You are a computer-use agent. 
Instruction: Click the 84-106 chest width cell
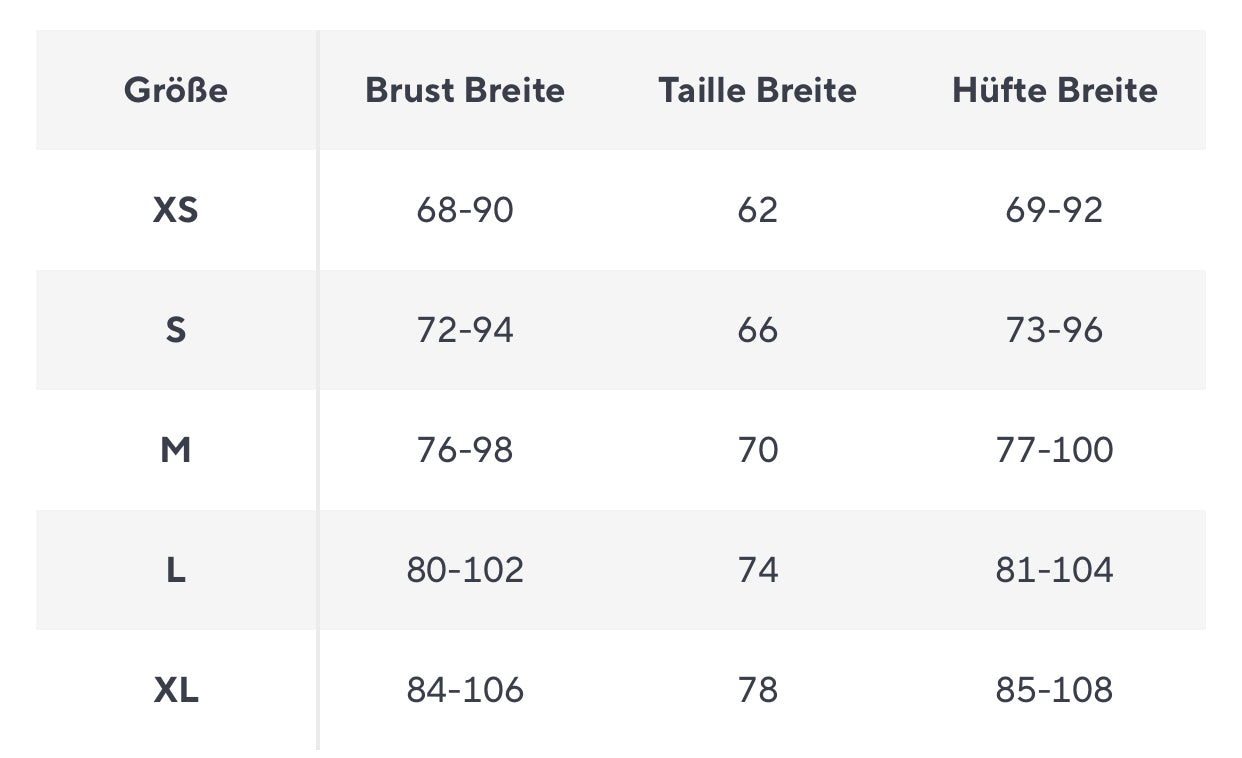point(465,690)
